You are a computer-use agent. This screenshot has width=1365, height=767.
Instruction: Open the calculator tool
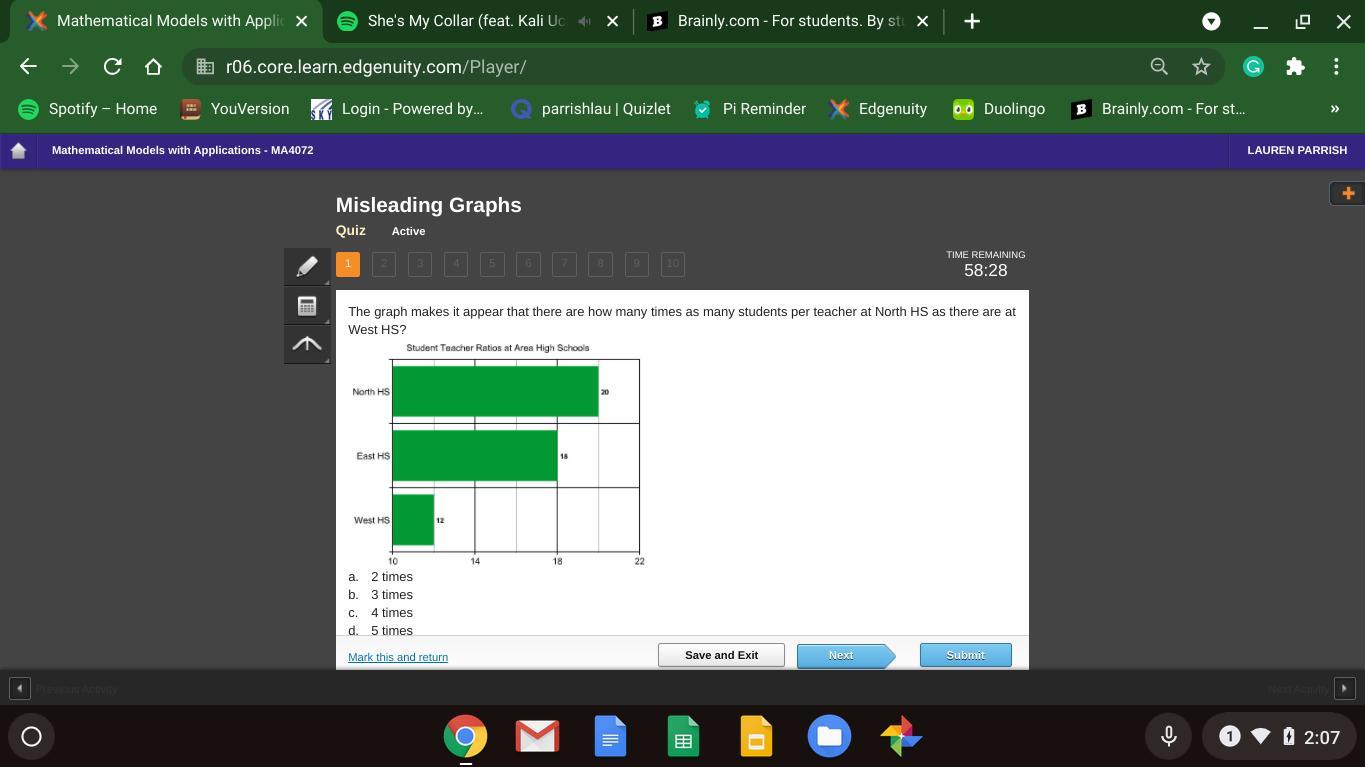307,305
